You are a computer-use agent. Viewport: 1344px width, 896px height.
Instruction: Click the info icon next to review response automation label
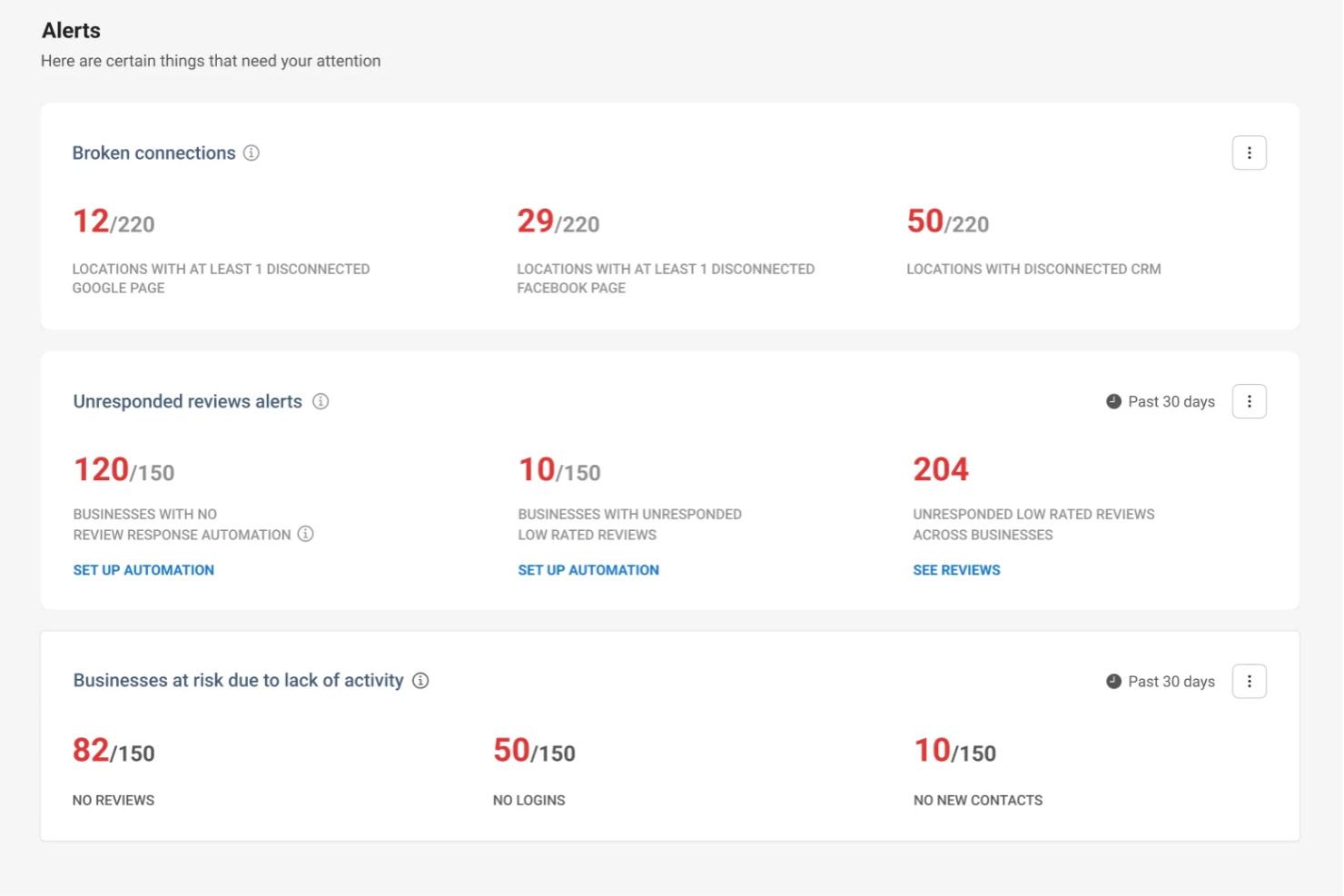[307, 535]
